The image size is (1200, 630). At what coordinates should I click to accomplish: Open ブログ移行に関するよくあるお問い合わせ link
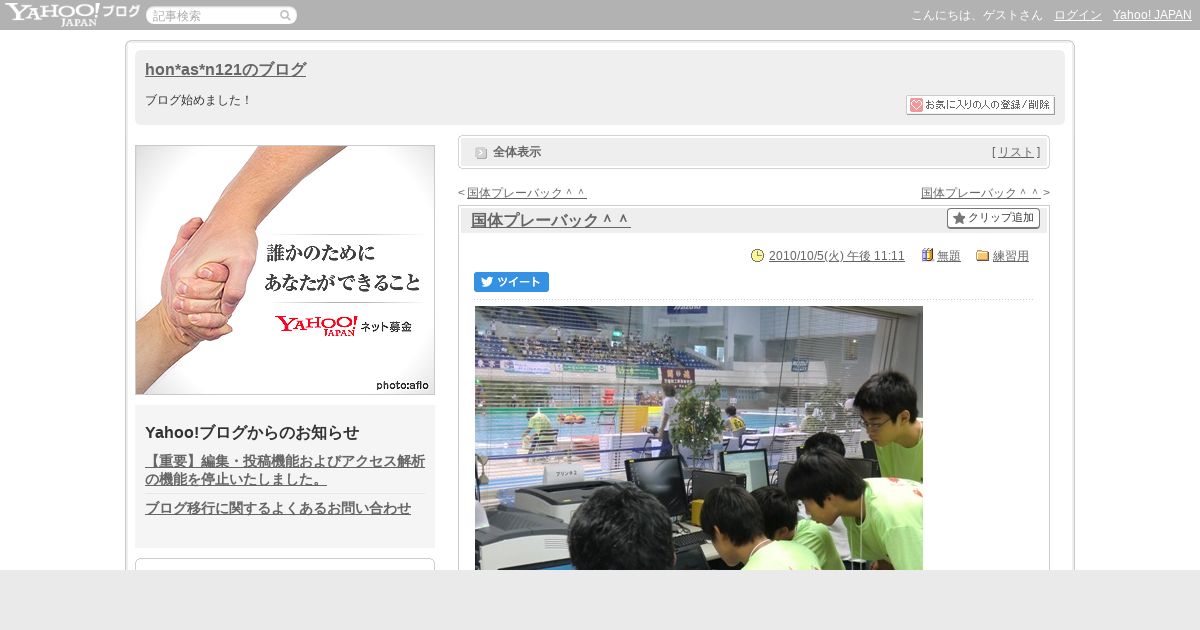click(x=278, y=508)
